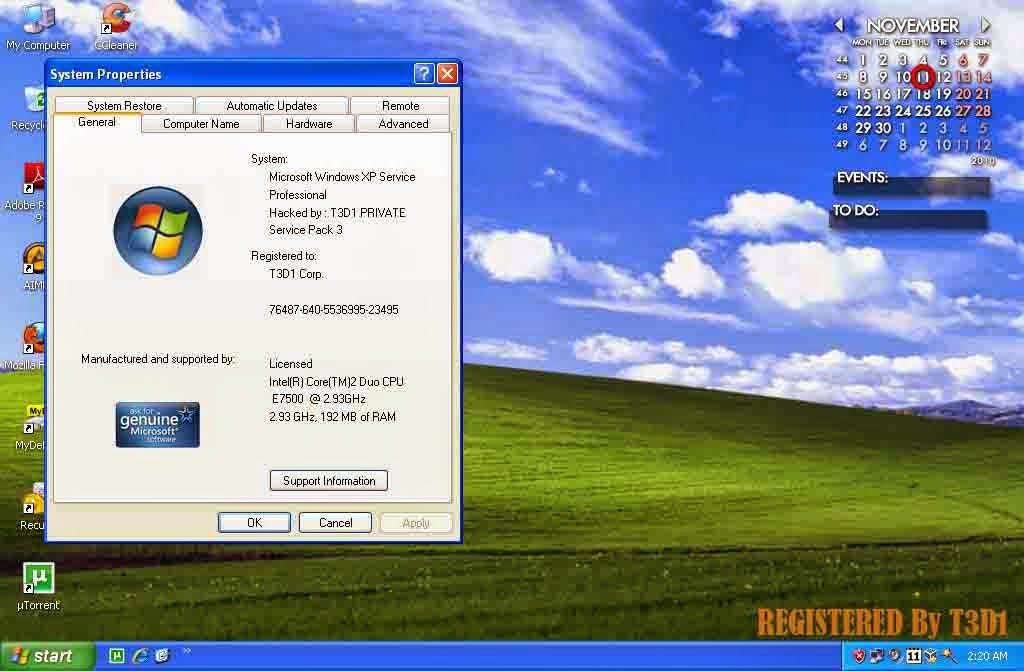Click the red security shield tray icon
Screen dimensions: 1024x671
point(859,656)
